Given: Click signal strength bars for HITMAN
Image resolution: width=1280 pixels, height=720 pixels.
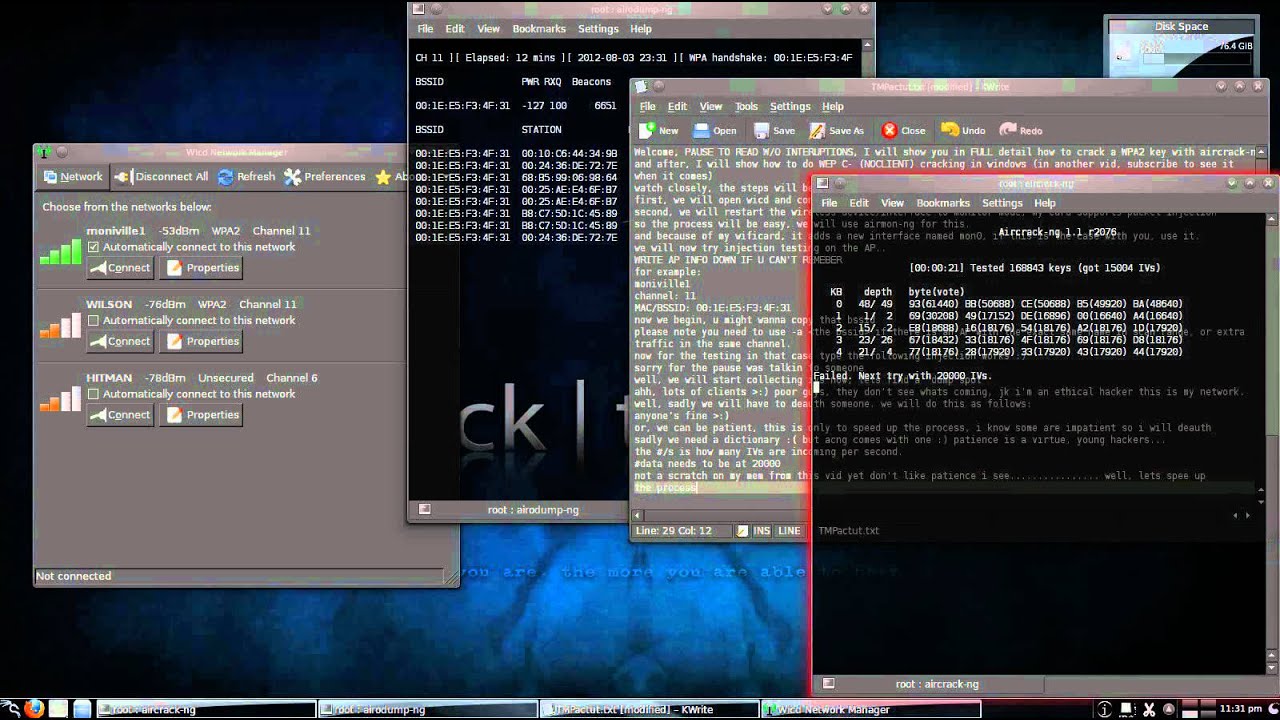Looking at the screenshot, I should 60,397.
